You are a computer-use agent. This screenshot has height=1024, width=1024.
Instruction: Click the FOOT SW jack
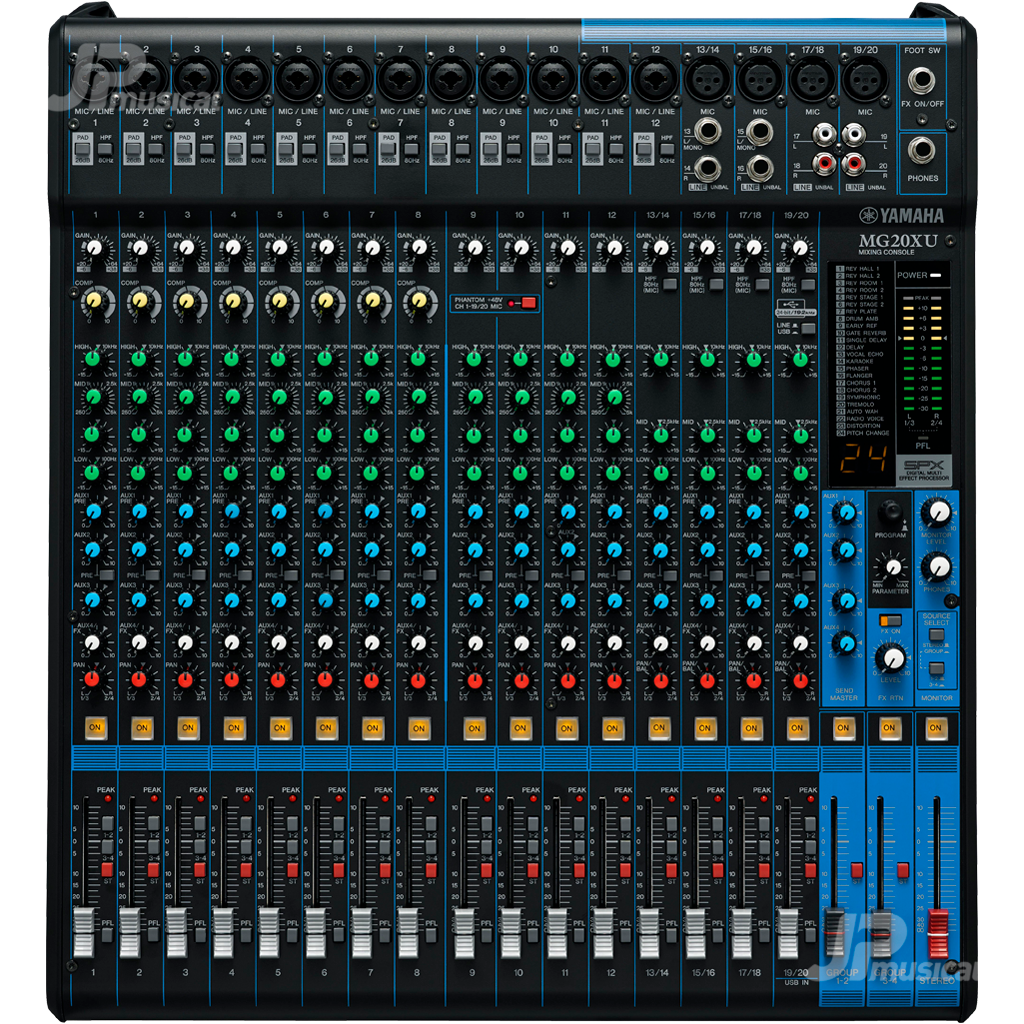coord(921,80)
